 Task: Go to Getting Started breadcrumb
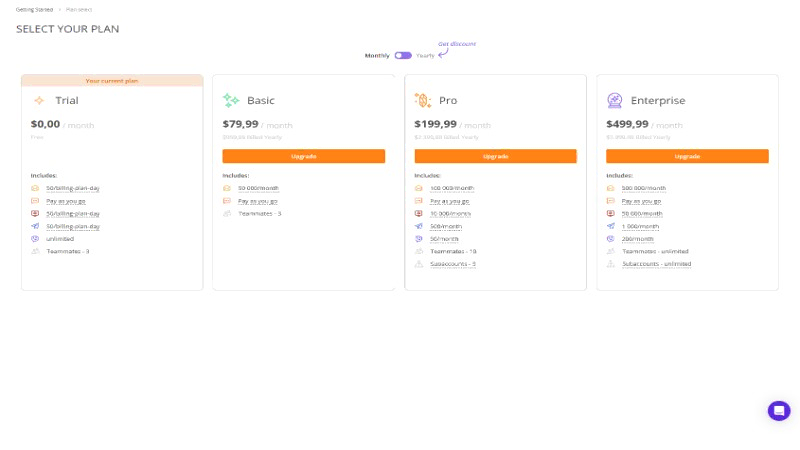point(34,9)
